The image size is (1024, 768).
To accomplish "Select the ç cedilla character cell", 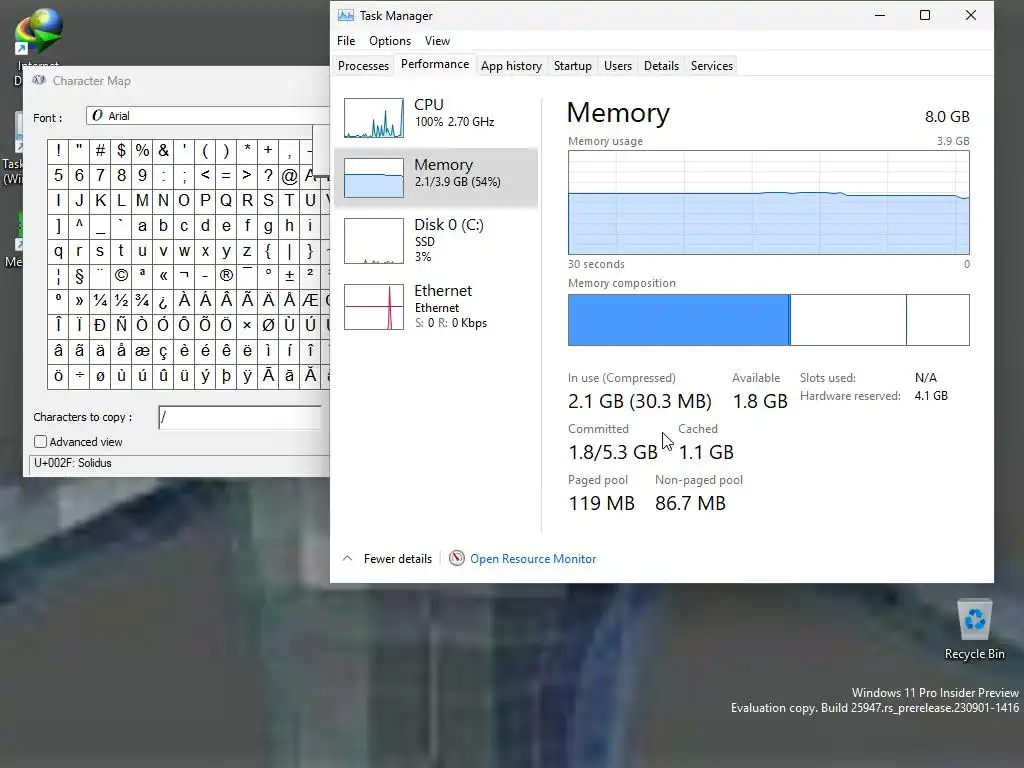I will click(163, 351).
